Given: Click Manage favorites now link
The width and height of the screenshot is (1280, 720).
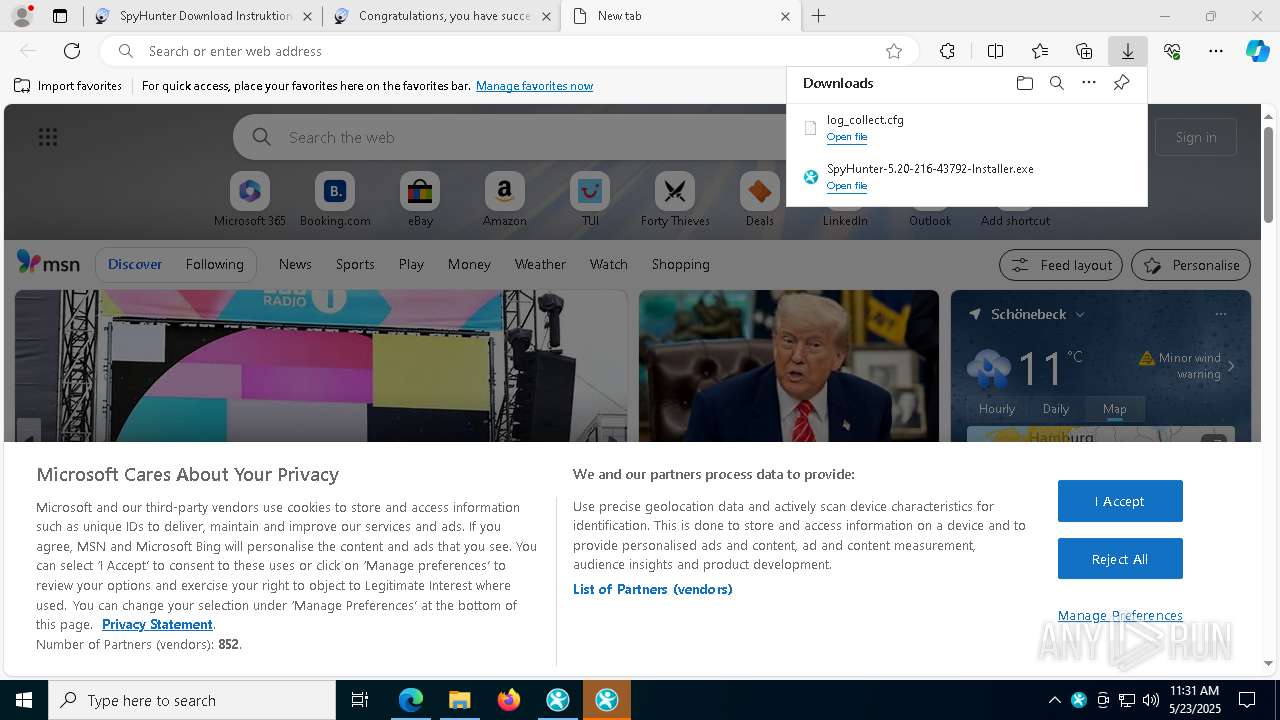Looking at the screenshot, I should point(534,86).
